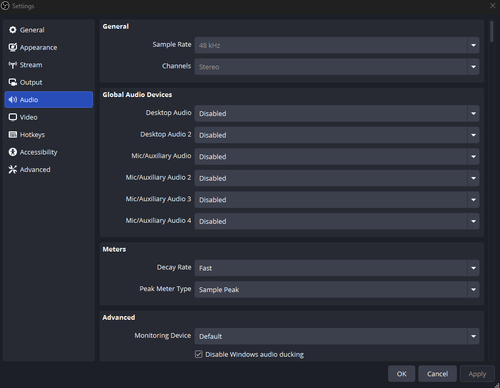Click the 'Monitoring Device' label

click(163, 336)
